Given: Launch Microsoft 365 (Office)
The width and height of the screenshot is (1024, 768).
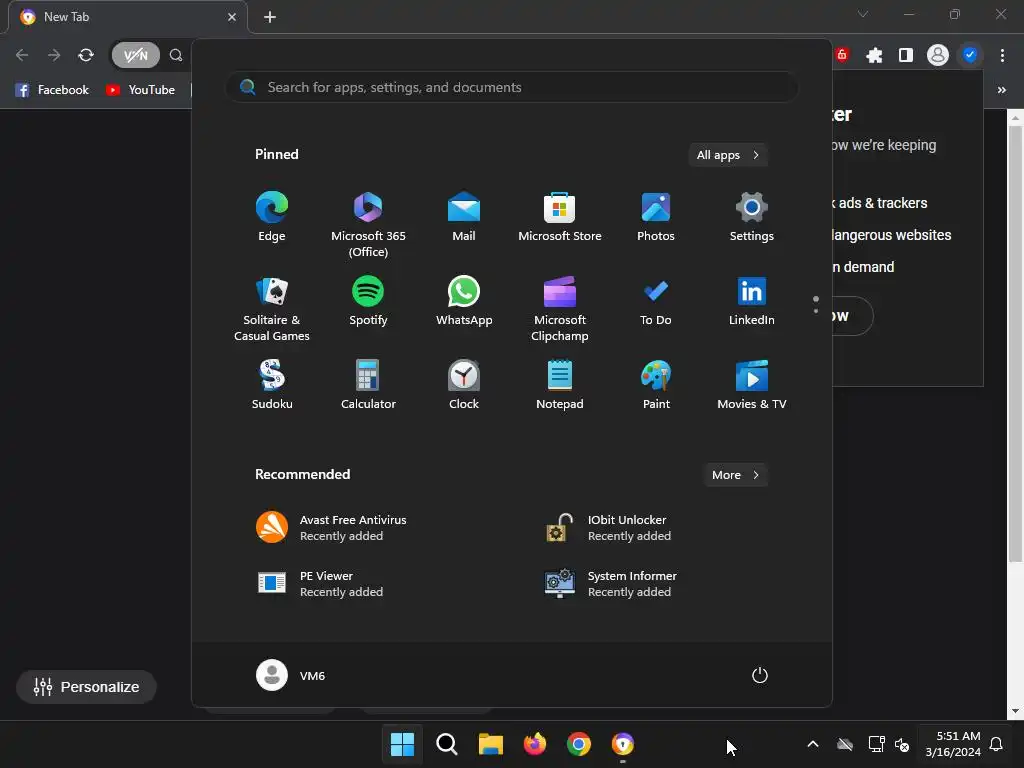Looking at the screenshot, I should tap(368, 225).
